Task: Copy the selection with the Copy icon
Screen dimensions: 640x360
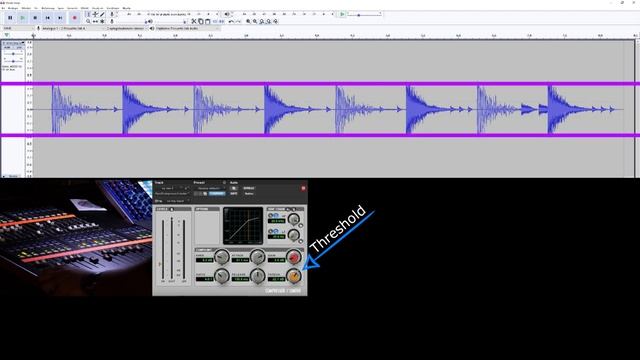Action: 200,21
